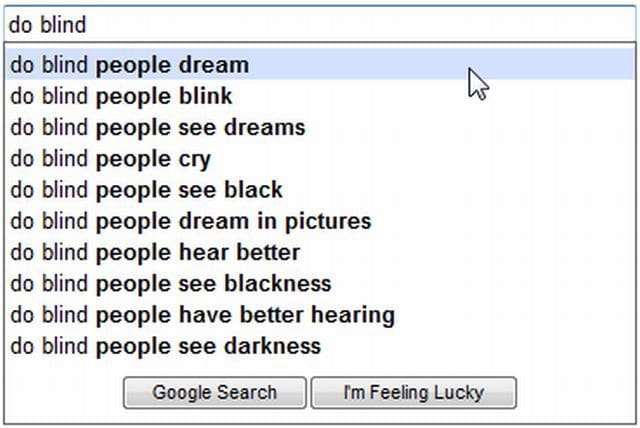This screenshot has width=640, height=428.
Task: Select suggestion 'do blind people dream'
Action: click(130, 66)
